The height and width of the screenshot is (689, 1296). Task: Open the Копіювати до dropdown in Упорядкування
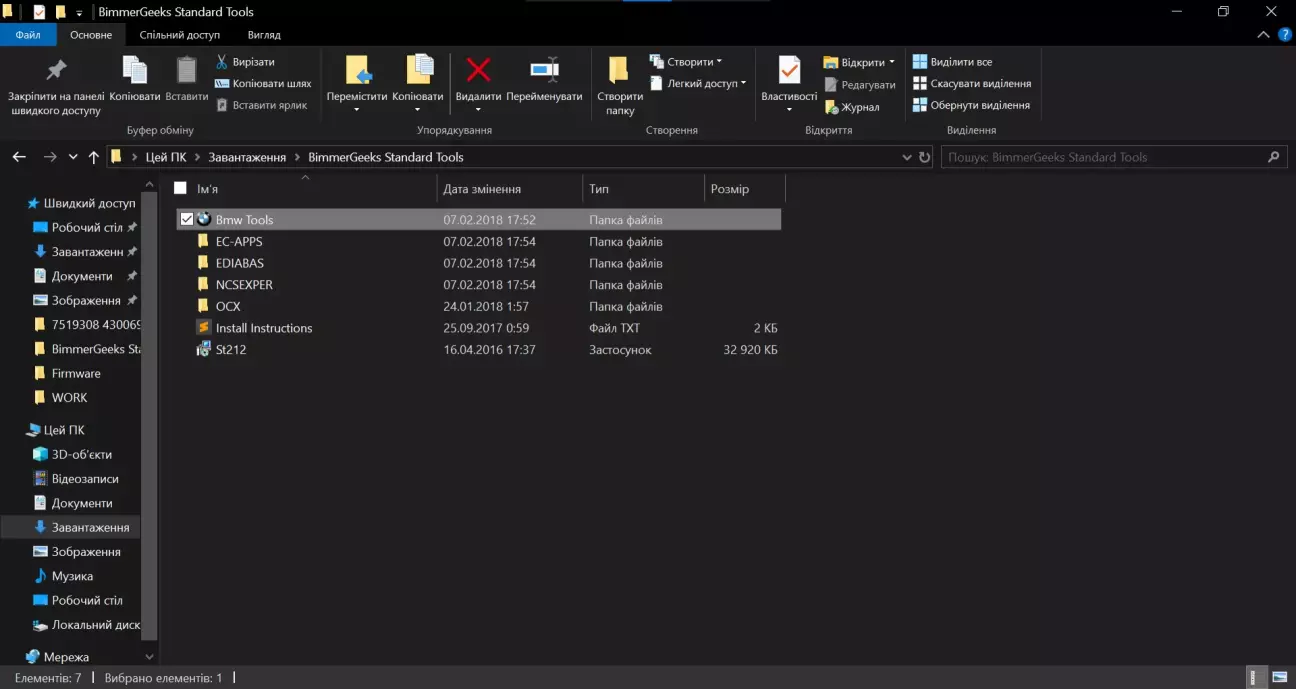click(x=418, y=108)
